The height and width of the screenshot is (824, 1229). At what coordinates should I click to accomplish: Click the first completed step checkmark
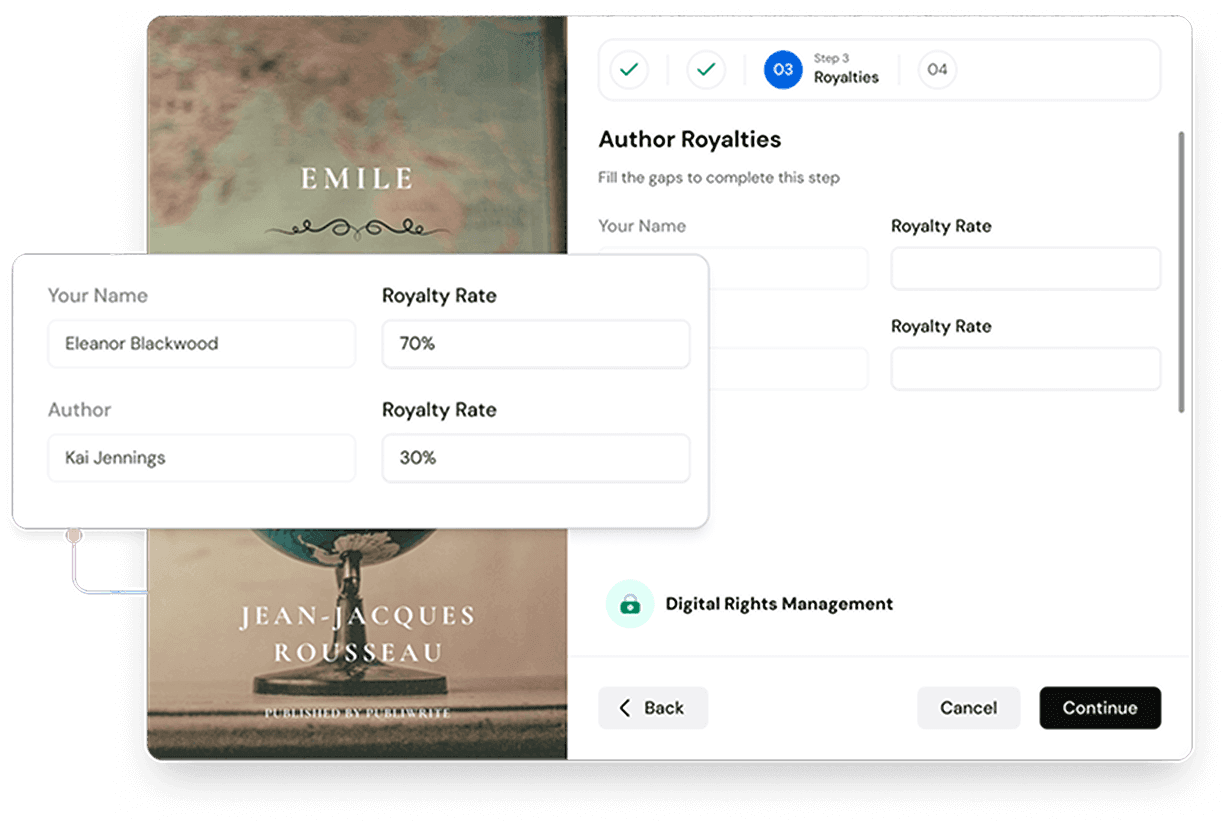(x=629, y=70)
